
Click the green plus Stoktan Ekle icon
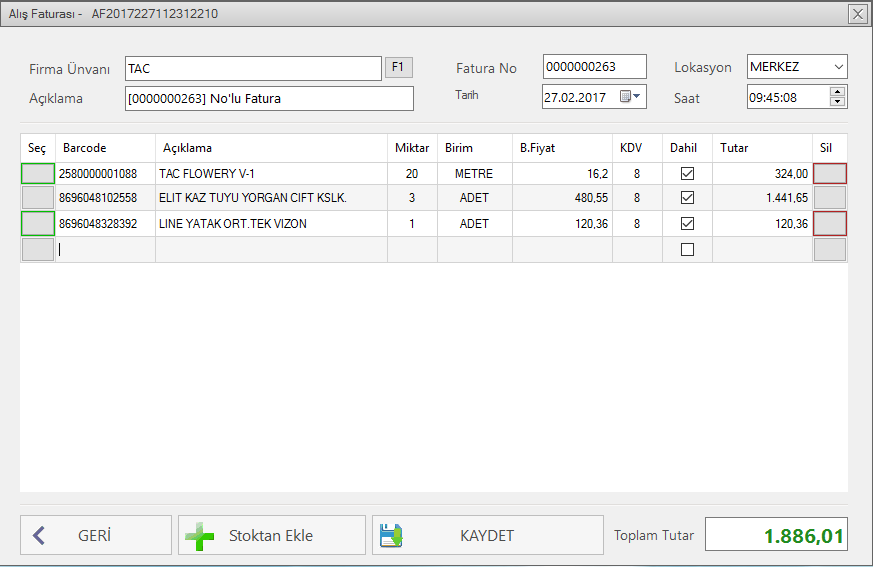click(200, 535)
